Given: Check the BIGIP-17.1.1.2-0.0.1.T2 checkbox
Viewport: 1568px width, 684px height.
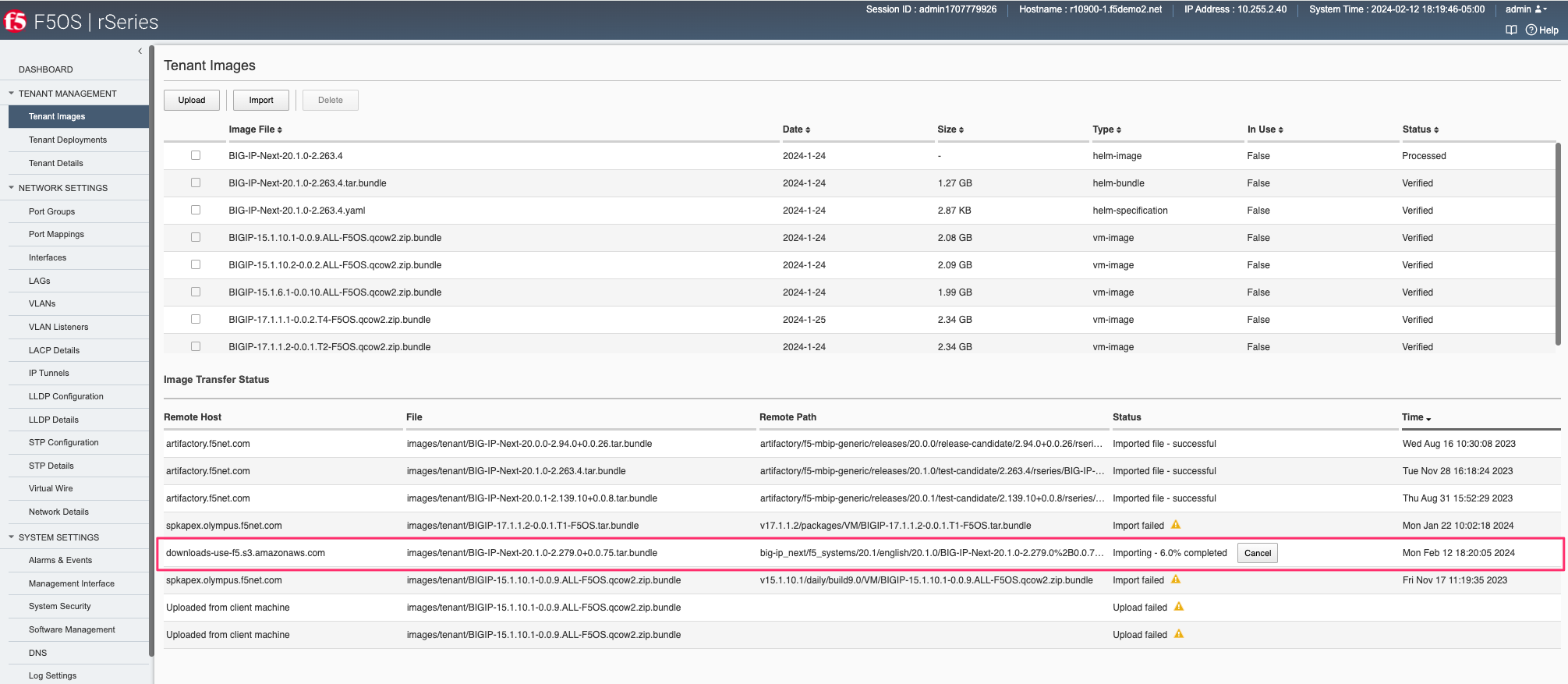Looking at the screenshot, I should tap(196, 346).
